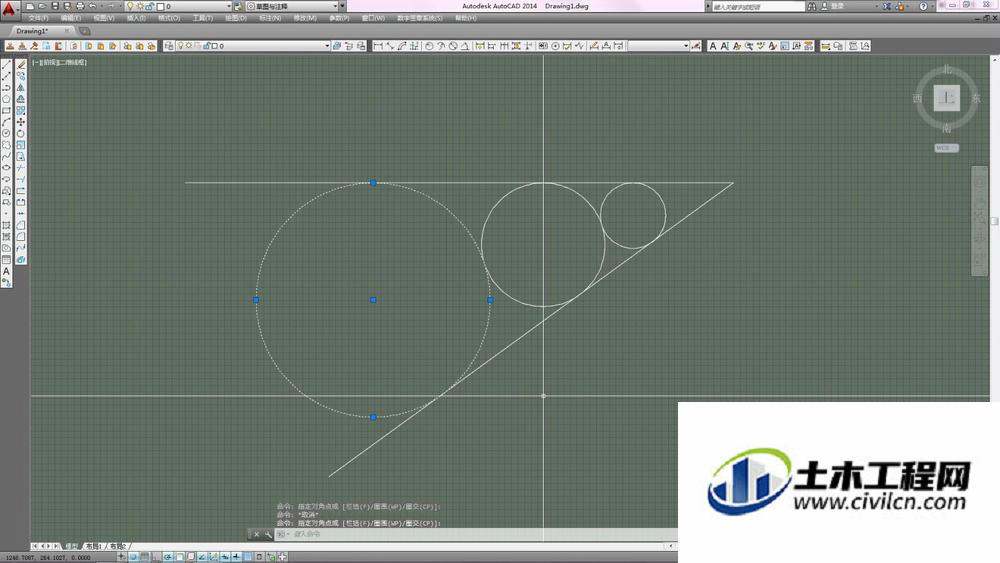Image resolution: width=1000 pixels, height=563 pixels.
Task: Click the command line input field
Action: coord(478,534)
